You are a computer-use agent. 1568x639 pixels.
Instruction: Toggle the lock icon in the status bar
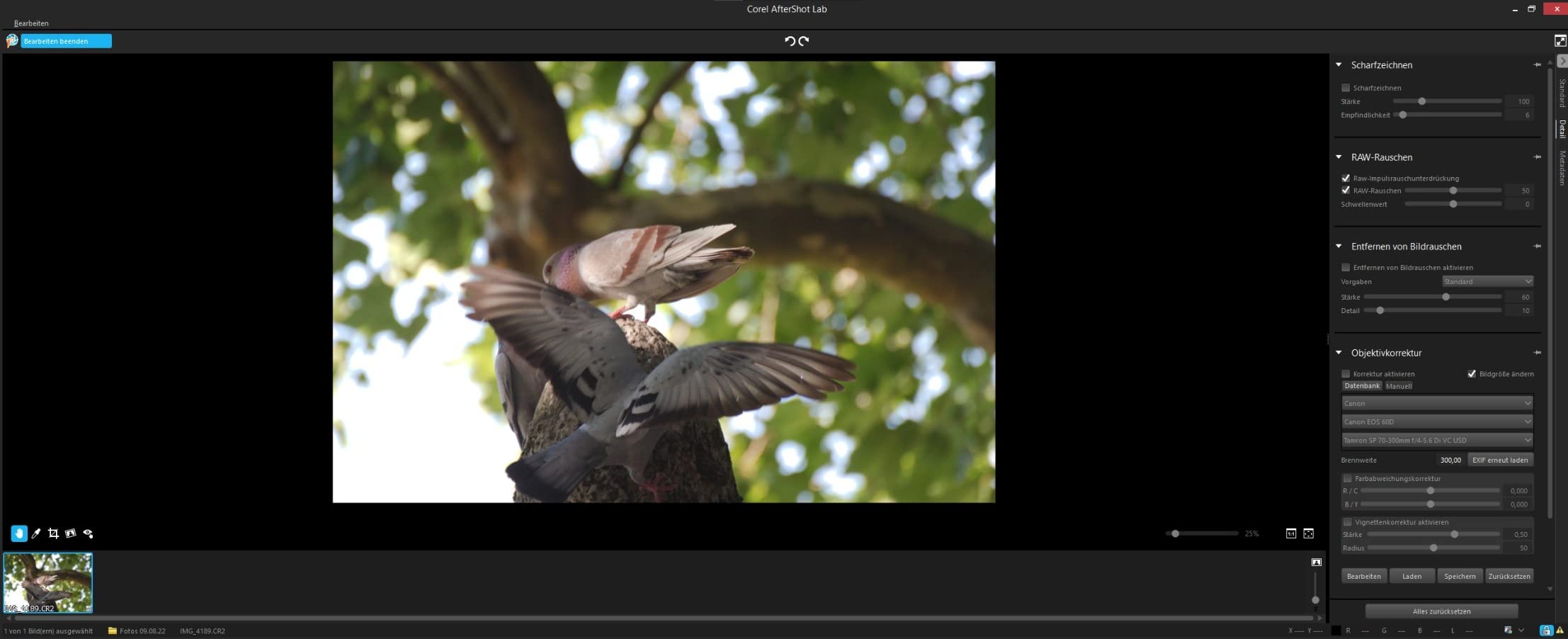[1546, 630]
